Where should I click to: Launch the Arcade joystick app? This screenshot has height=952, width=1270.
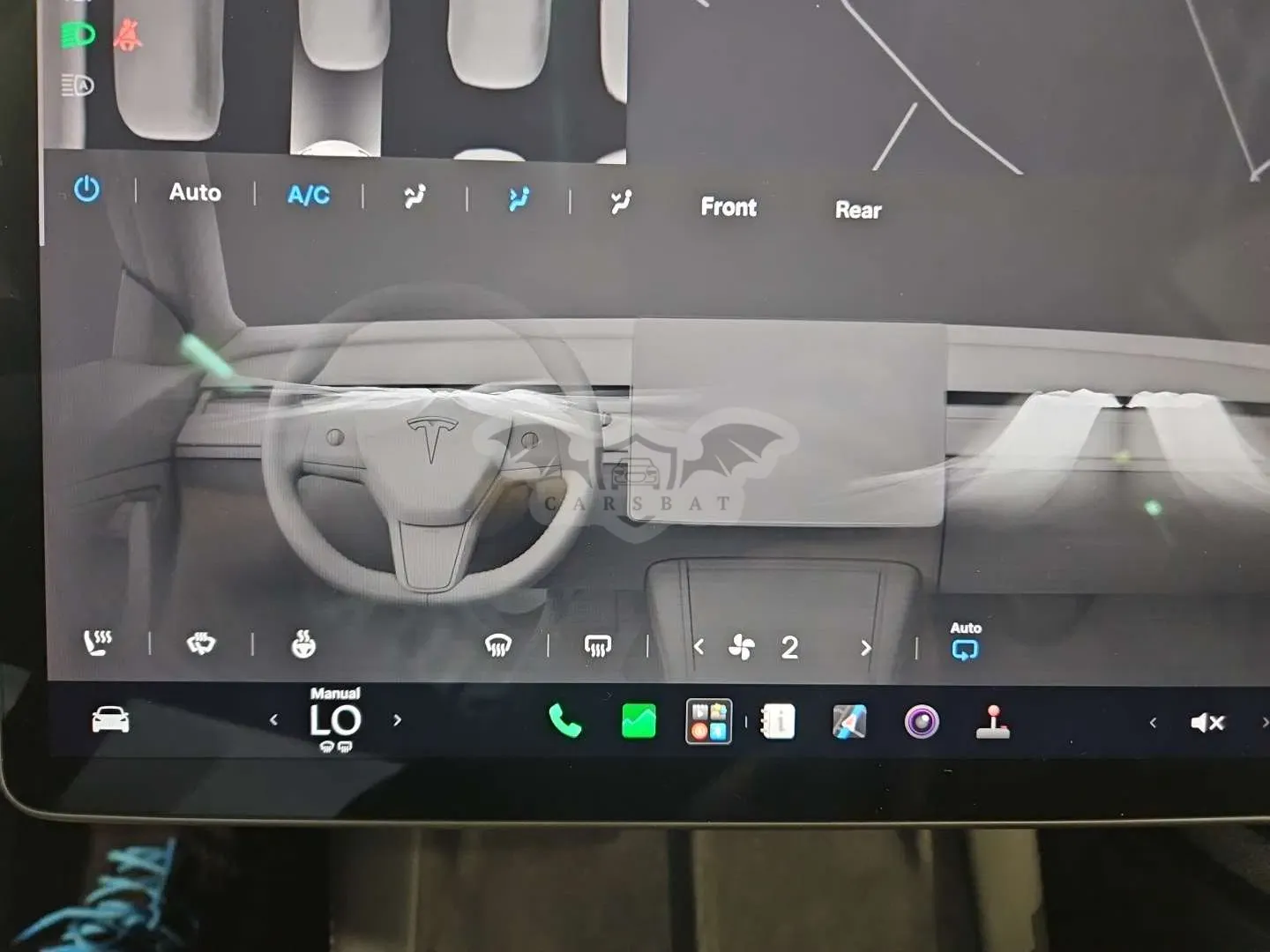(x=993, y=723)
